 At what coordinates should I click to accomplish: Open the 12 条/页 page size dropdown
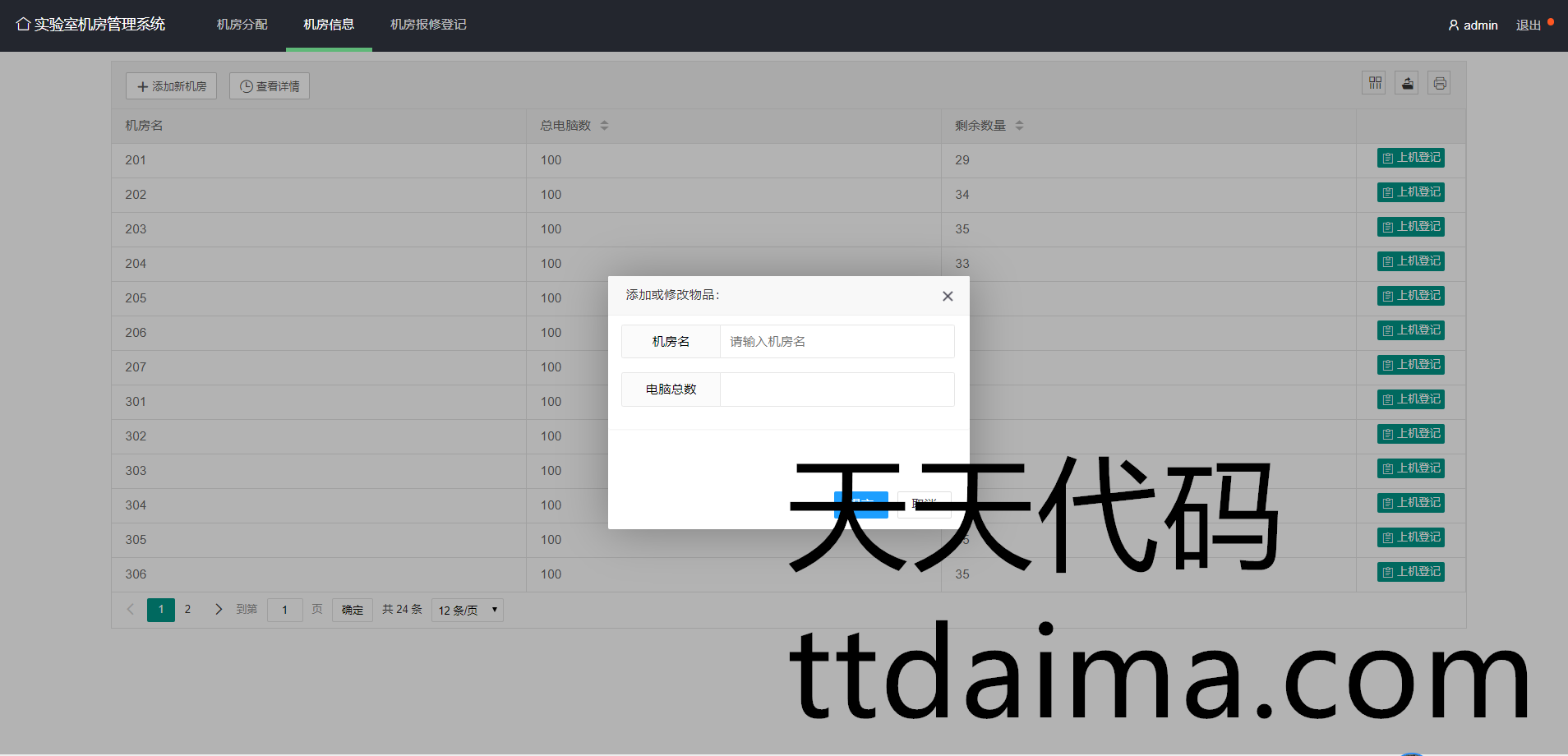[467, 611]
